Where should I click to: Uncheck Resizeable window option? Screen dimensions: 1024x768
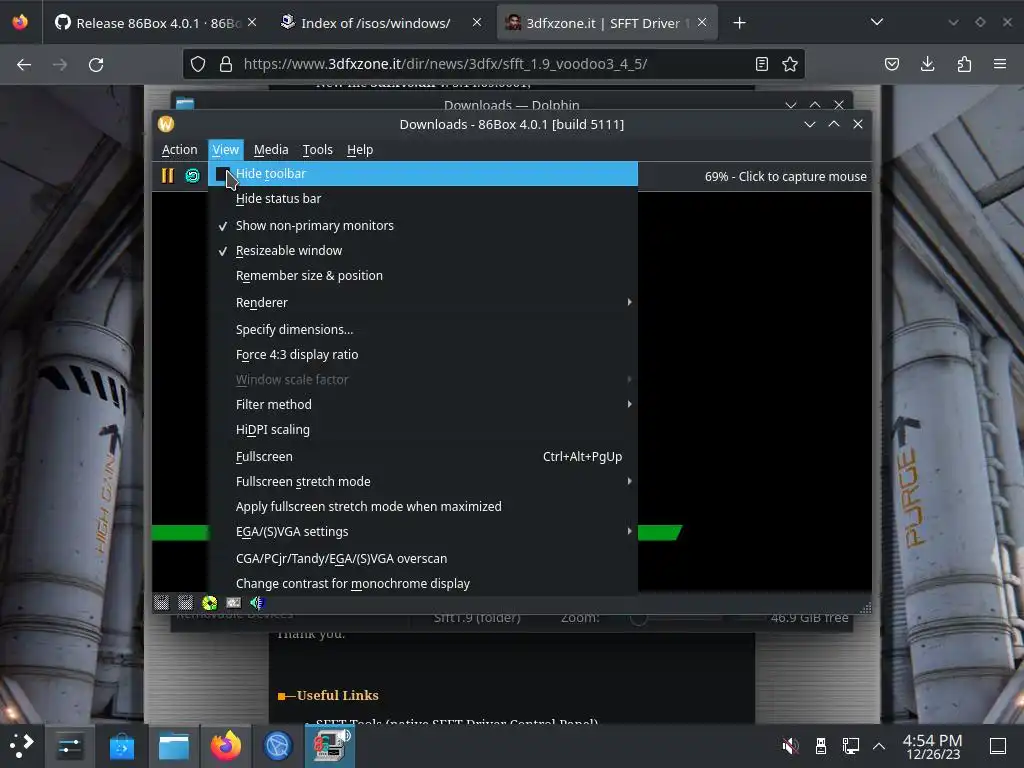[x=423, y=251]
